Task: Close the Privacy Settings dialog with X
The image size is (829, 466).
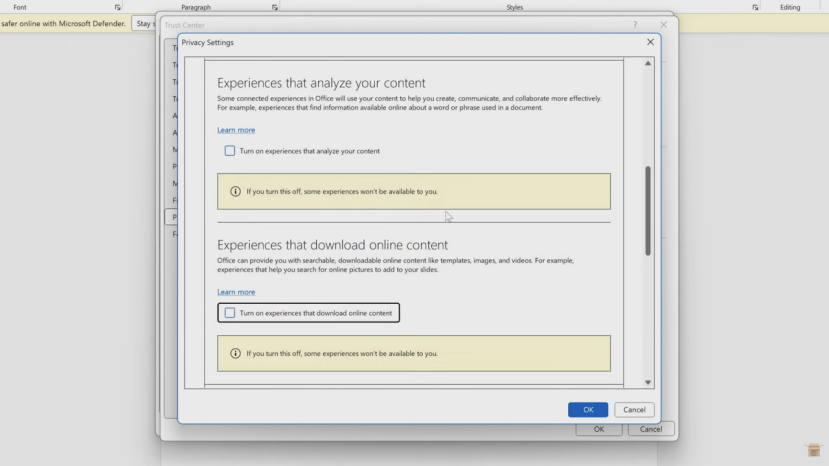Action: click(650, 42)
